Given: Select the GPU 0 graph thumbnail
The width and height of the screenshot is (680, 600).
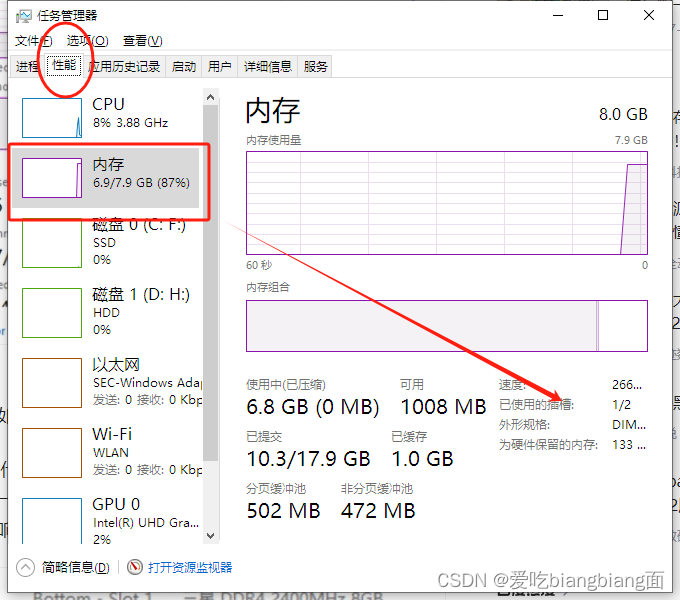Looking at the screenshot, I should [x=52, y=521].
